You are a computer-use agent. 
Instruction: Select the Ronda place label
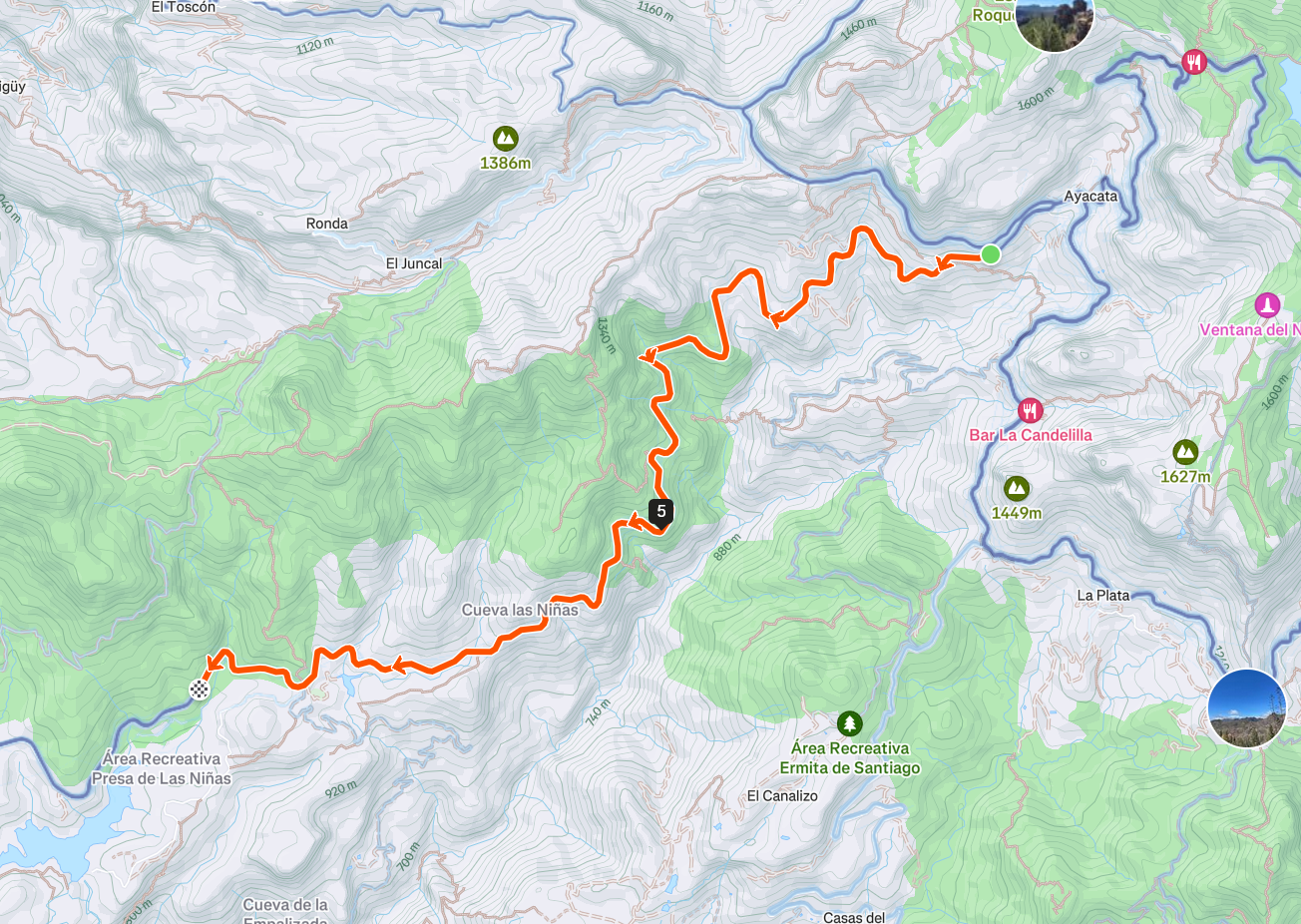click(x=327, y=225)
